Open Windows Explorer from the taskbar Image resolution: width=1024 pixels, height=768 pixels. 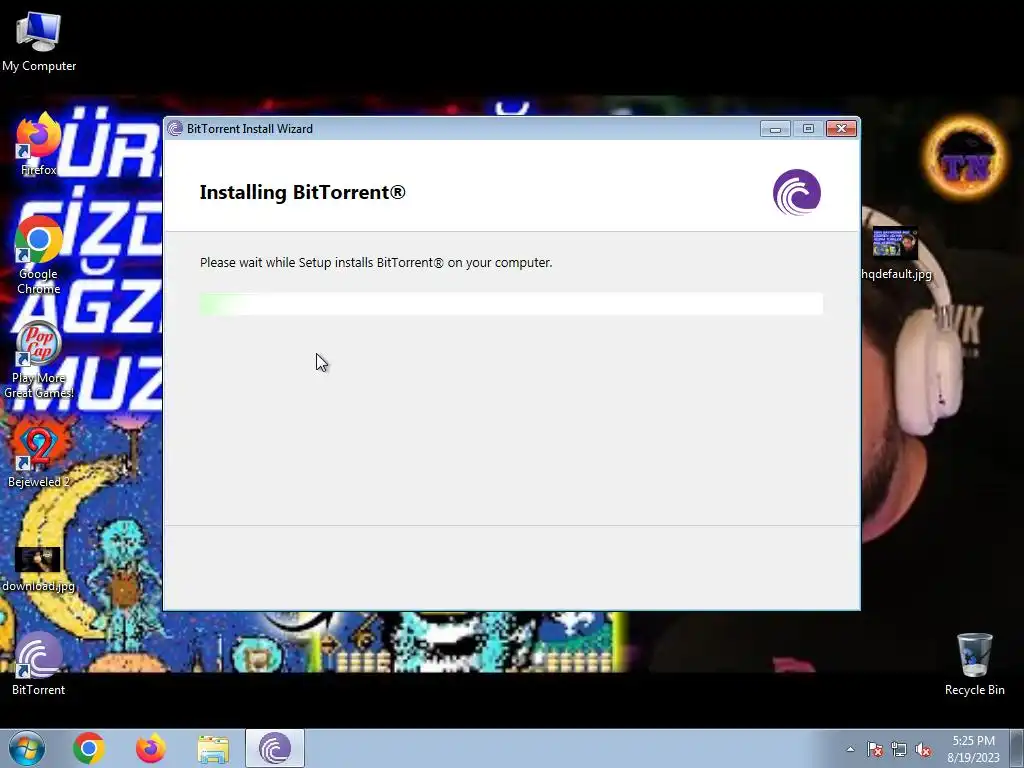[x=213, y=748]
